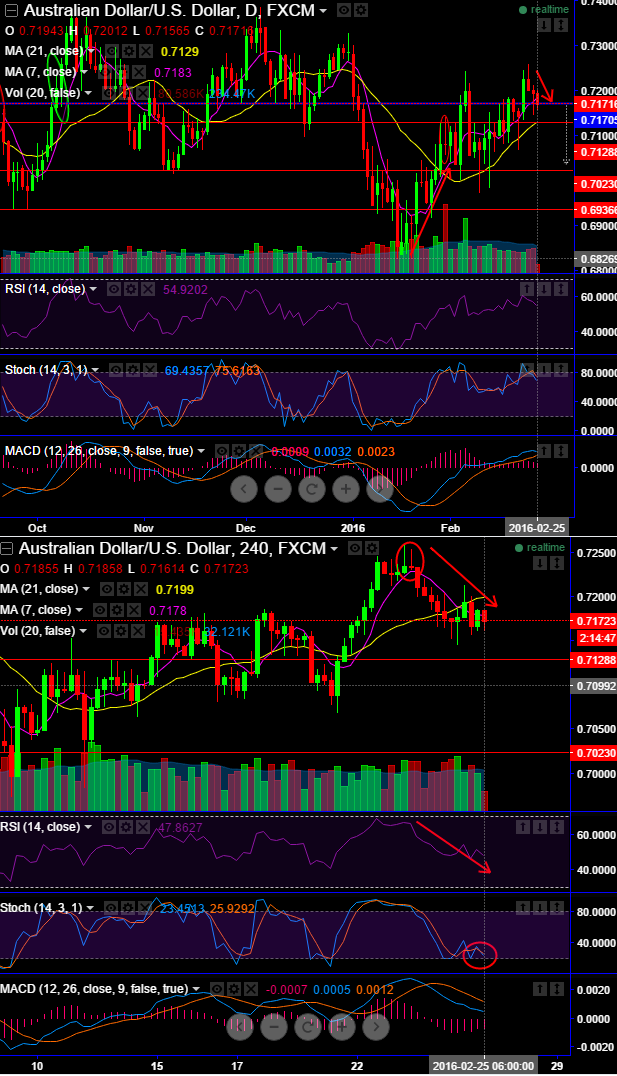Expand MACD dropdown arrow in daily chart

click(201, 451)
